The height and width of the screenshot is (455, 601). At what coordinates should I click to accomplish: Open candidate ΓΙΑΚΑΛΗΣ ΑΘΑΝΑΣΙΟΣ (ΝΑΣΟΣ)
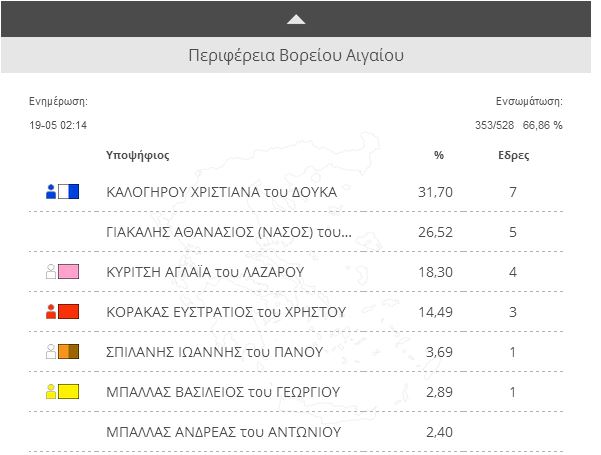[x=228, y=232]
